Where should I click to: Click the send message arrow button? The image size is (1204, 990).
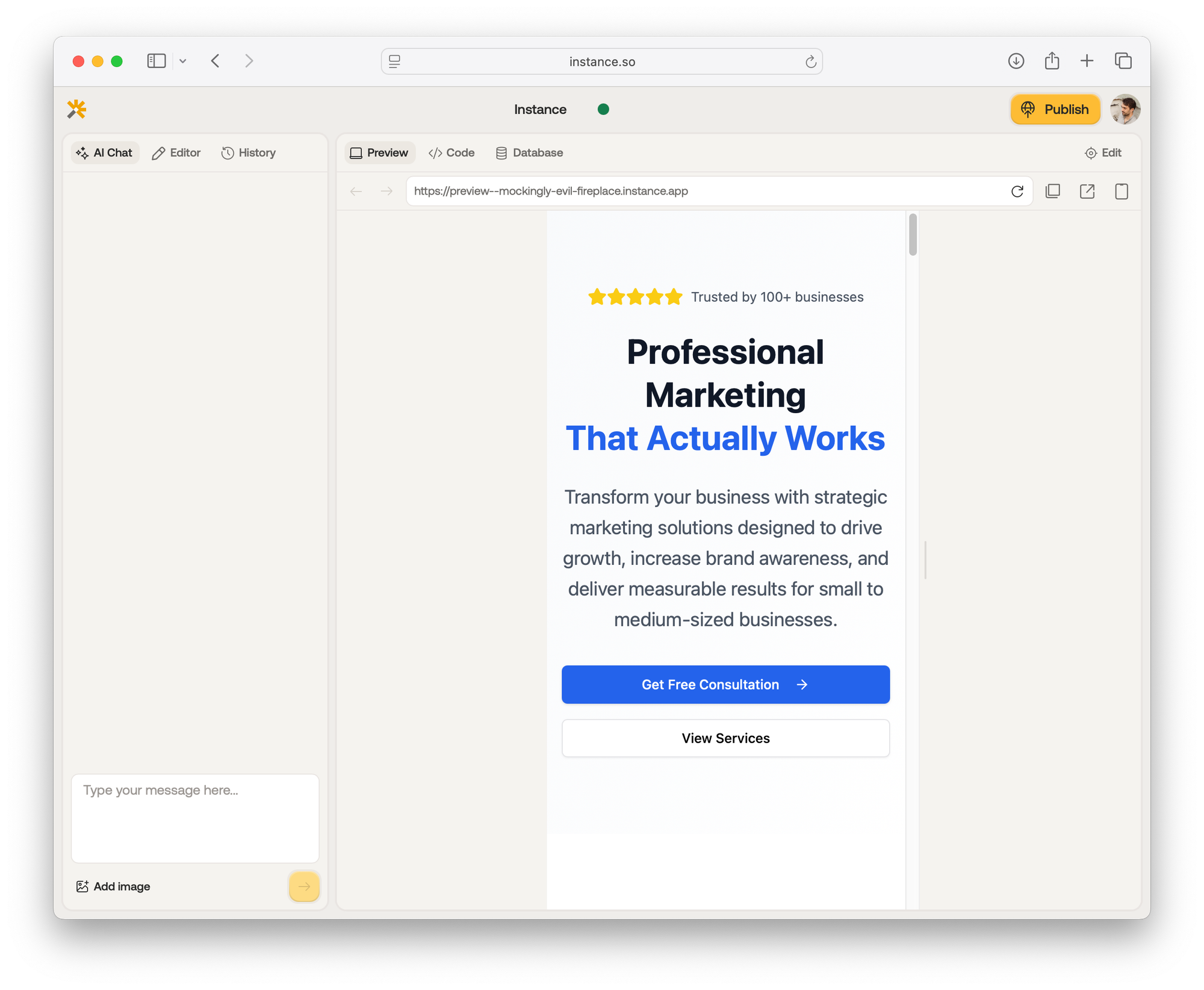point(304,886)
